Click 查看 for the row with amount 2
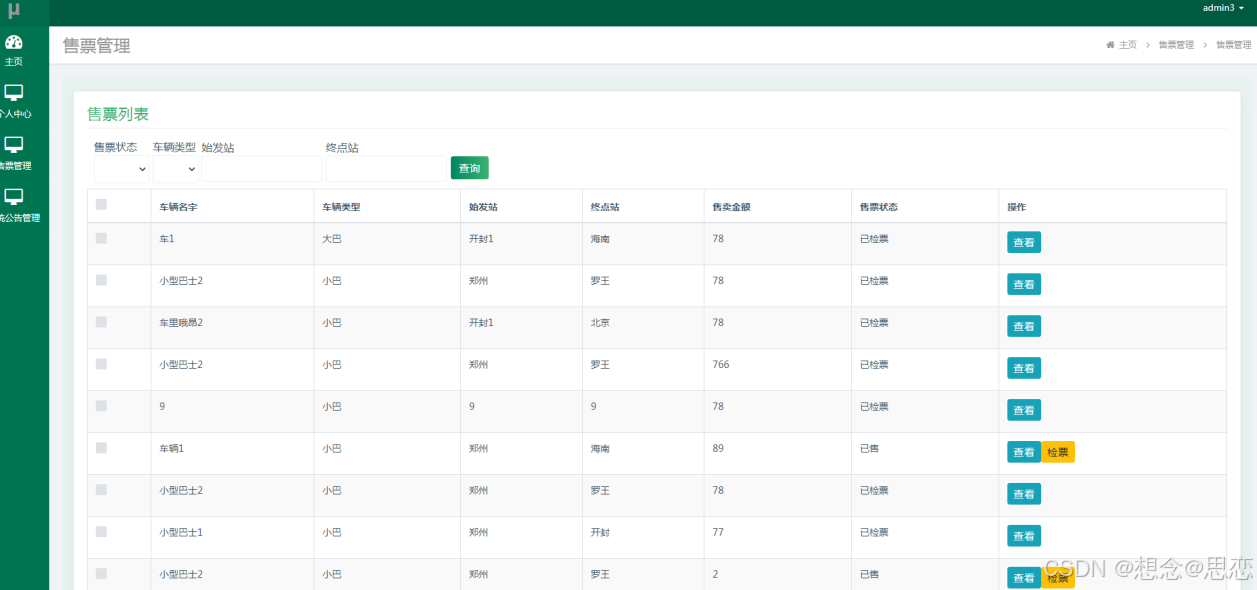 click(1024, 578)
